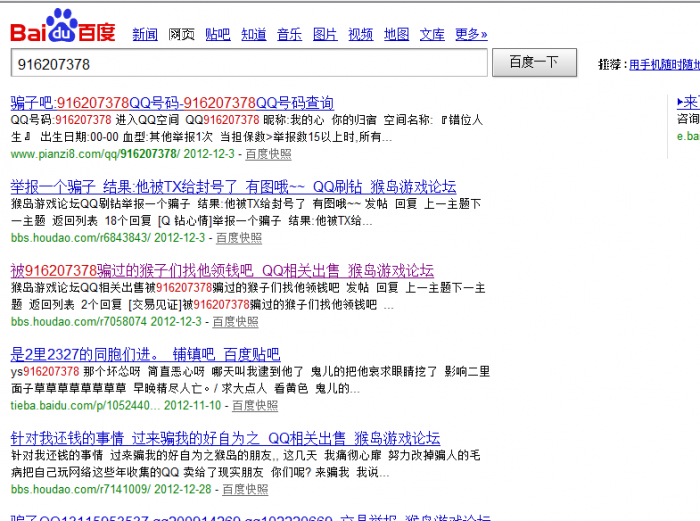Open 百度快照 for the pianzi8.com result
The image size is (700, 521).
pyautogui.click(x=268, y=154)
